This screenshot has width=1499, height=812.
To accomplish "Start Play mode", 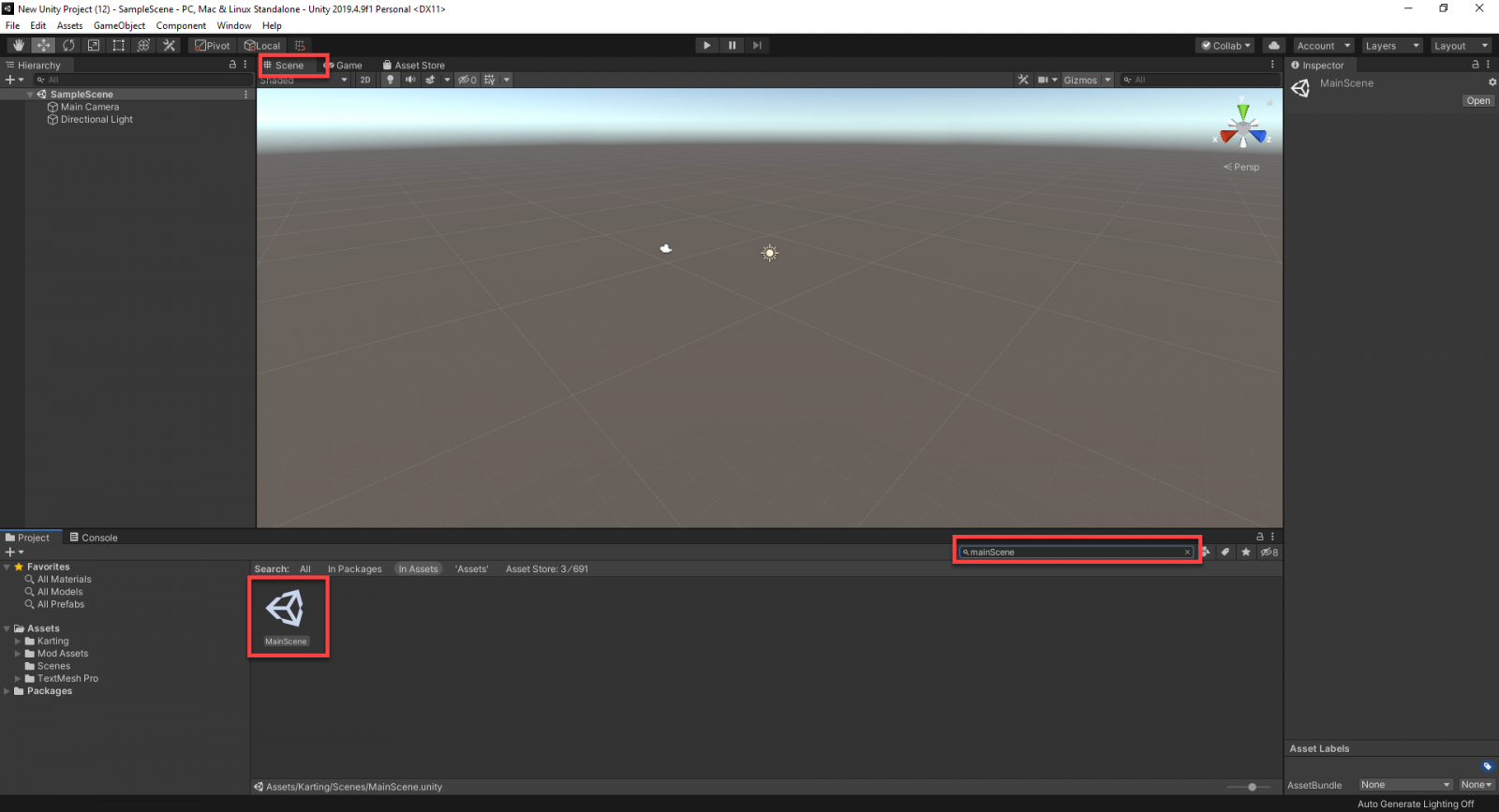I will click(x=707, y=45).
